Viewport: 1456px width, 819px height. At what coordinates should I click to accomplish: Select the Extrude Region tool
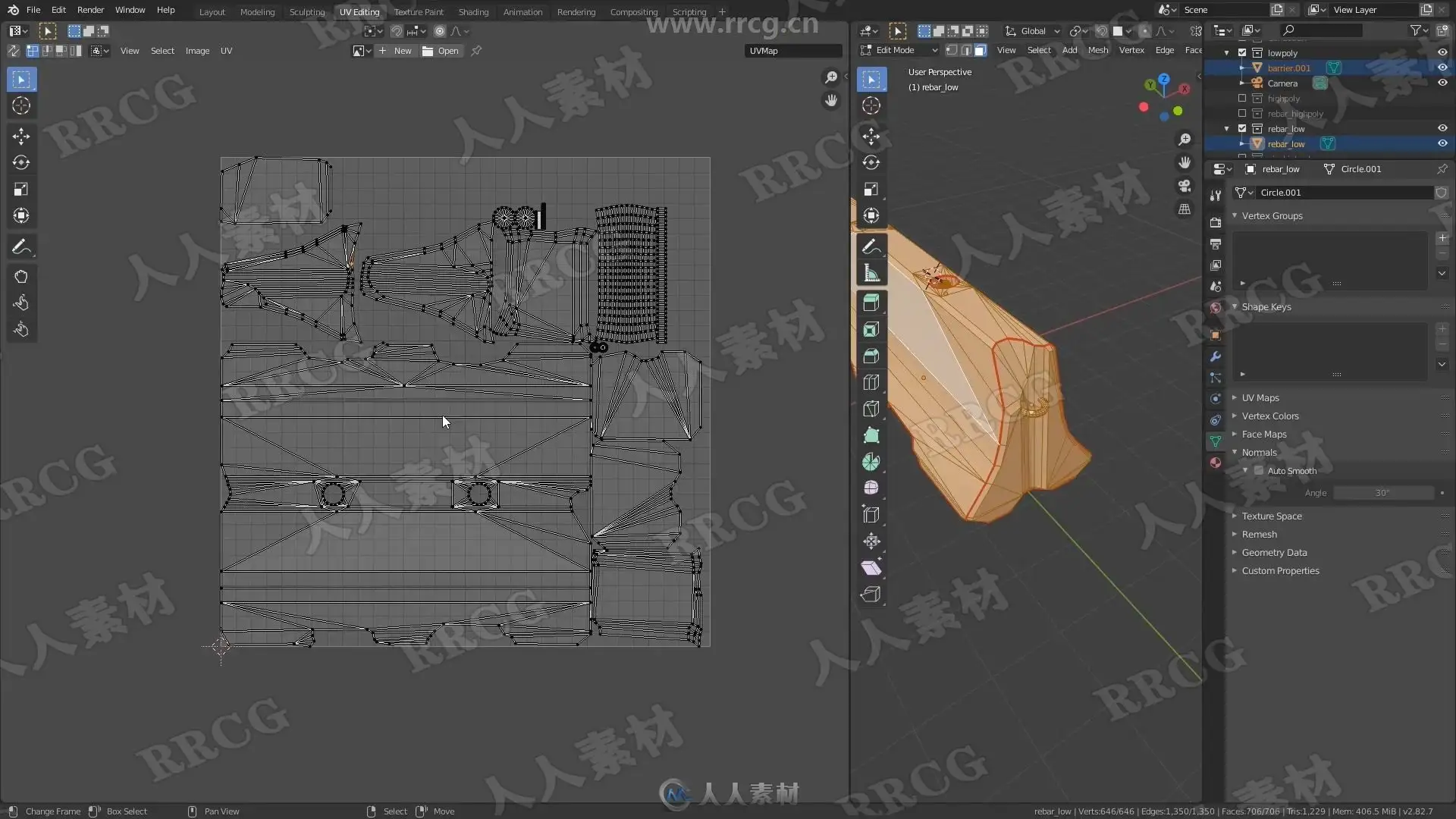[871, 303]
